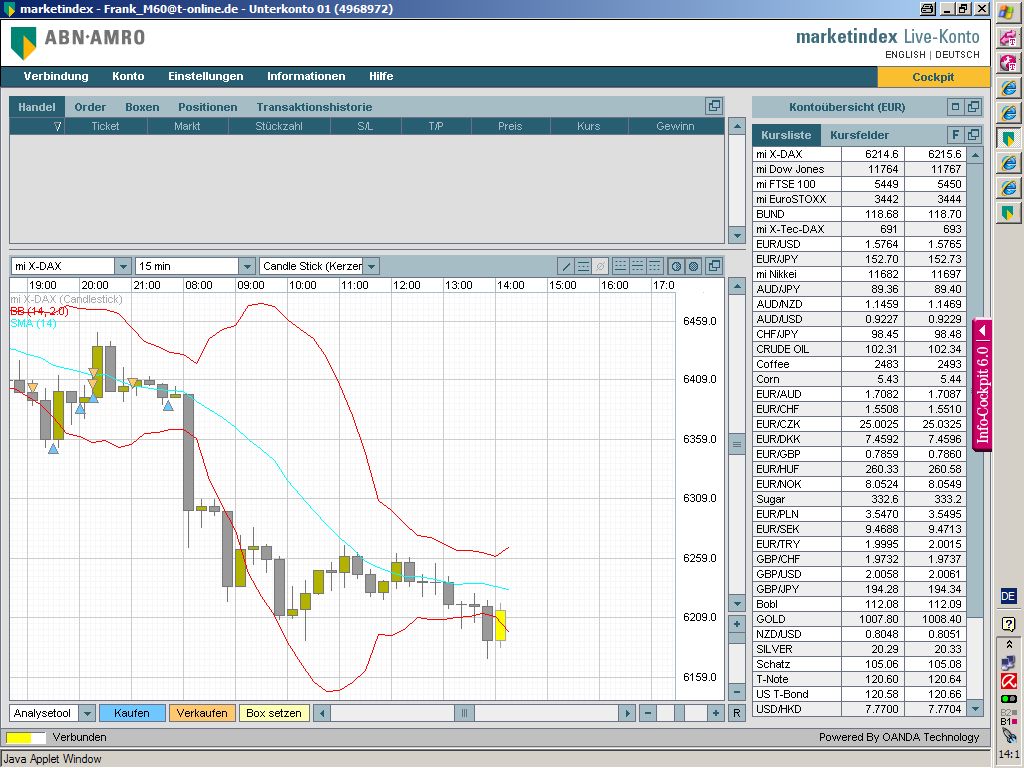Minimize the Kontoübersicht panel
1024x768 pixels.
[955, 106]
